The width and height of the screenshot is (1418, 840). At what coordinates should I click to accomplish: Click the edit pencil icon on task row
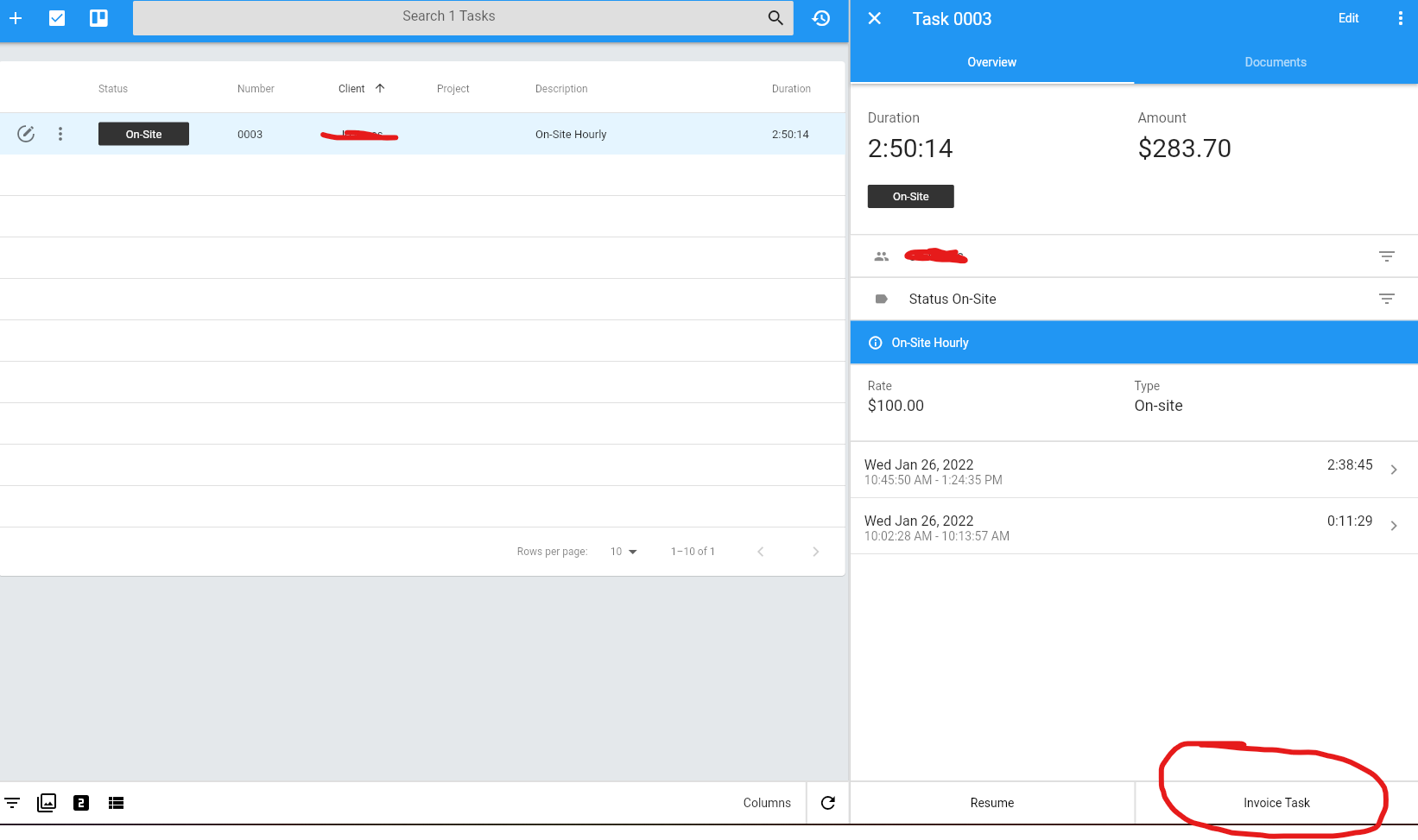(x=26, y=134)
